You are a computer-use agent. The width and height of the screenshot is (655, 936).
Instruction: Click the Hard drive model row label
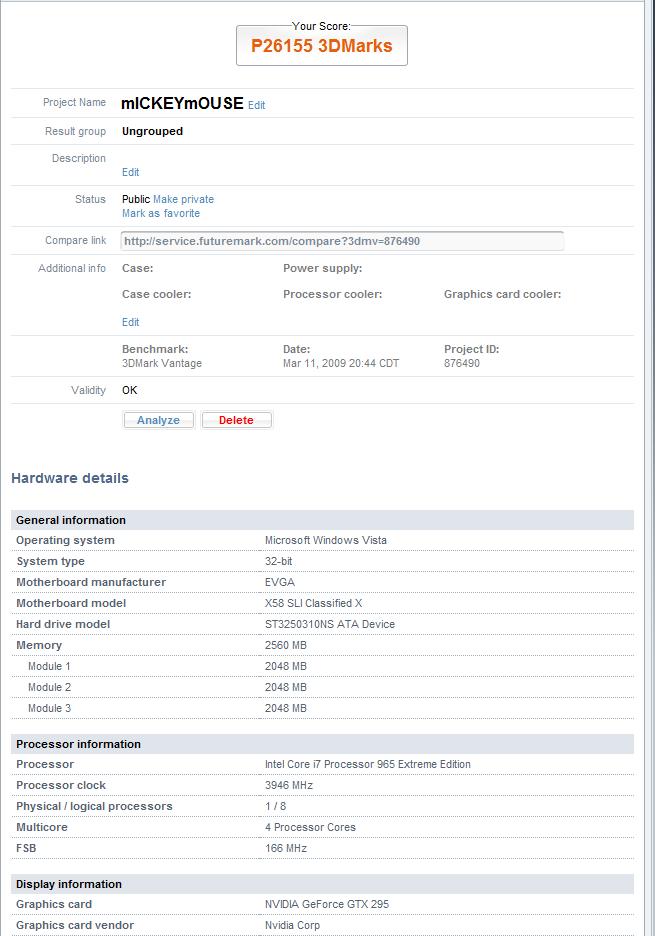pyautogui.click(x=63, y=624)
